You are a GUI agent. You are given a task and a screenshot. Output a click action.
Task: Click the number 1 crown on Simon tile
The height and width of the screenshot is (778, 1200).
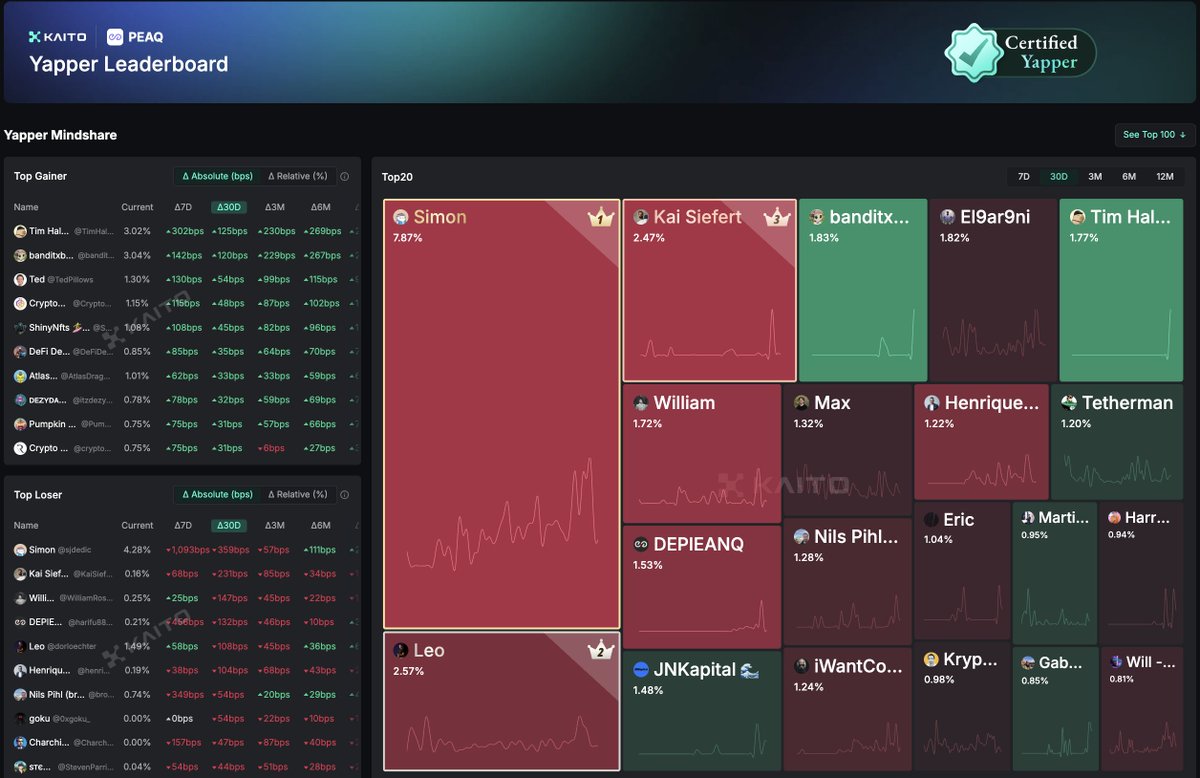tap(600, 217)
